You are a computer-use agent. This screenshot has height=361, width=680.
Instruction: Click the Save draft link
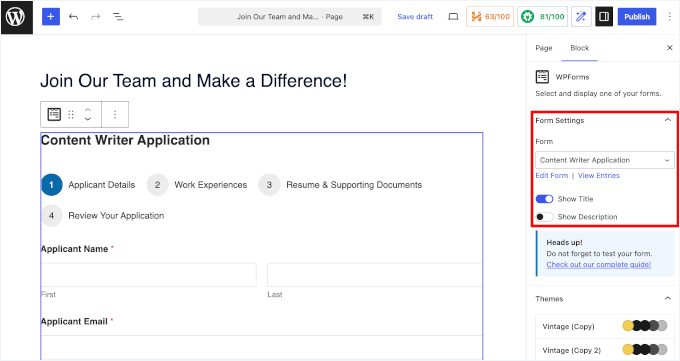tap(415, 17)
